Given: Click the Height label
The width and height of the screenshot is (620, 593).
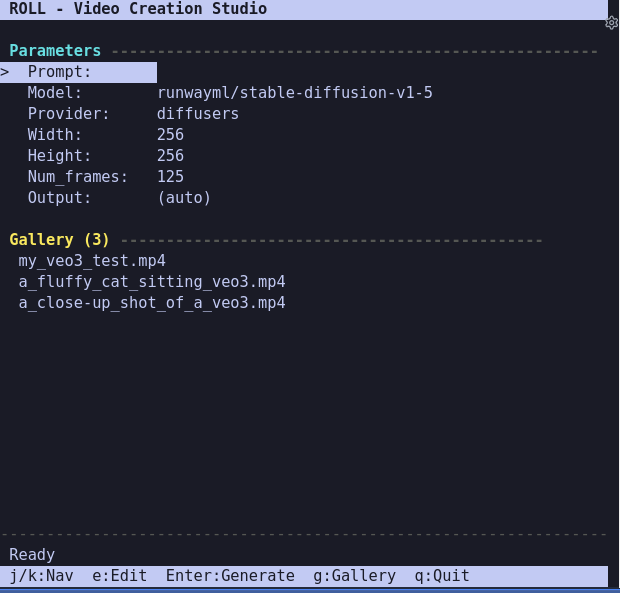Looking at the screenshot, I should [59, 156].
